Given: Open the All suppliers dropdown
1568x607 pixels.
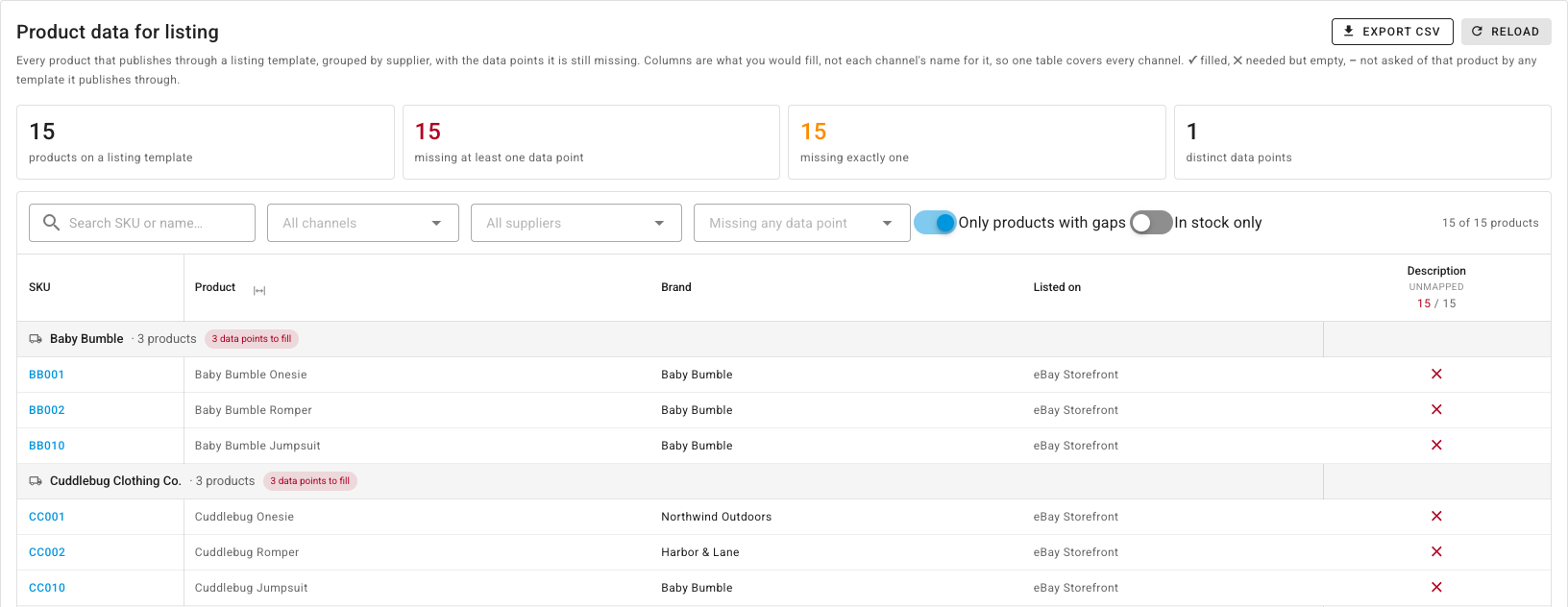Looking at the screenshot, I should pyautogui.click(x=576, y=223).
